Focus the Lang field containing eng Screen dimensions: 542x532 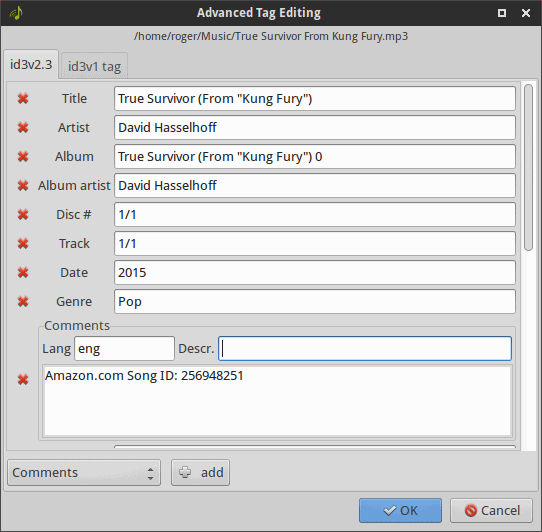click(124, 349)
